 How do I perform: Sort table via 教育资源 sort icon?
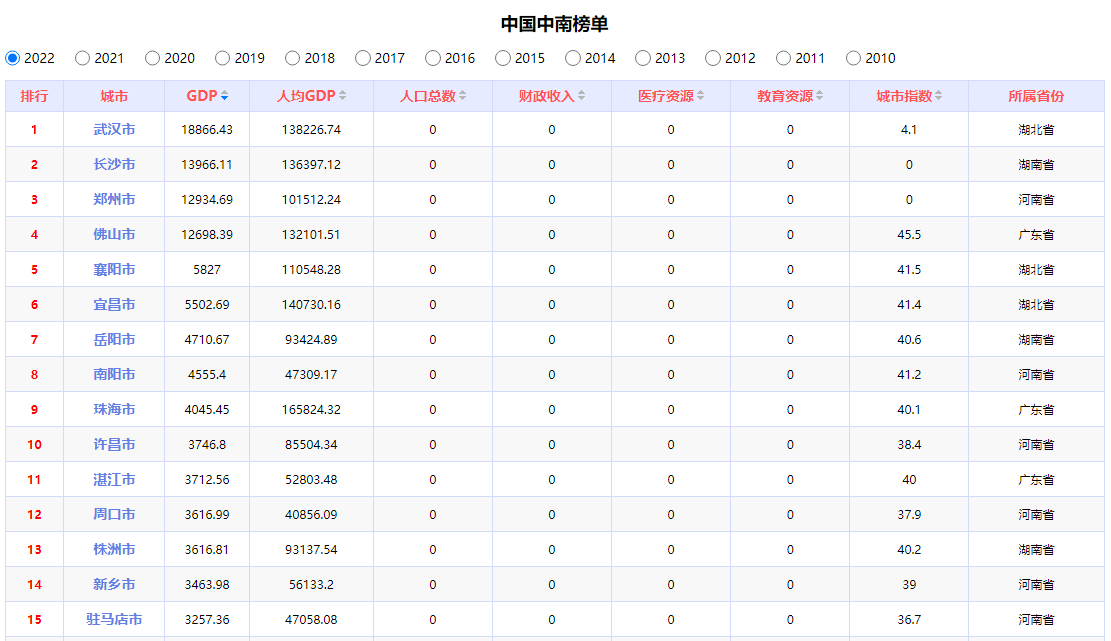pyautogui.click(x=819, y=96)
